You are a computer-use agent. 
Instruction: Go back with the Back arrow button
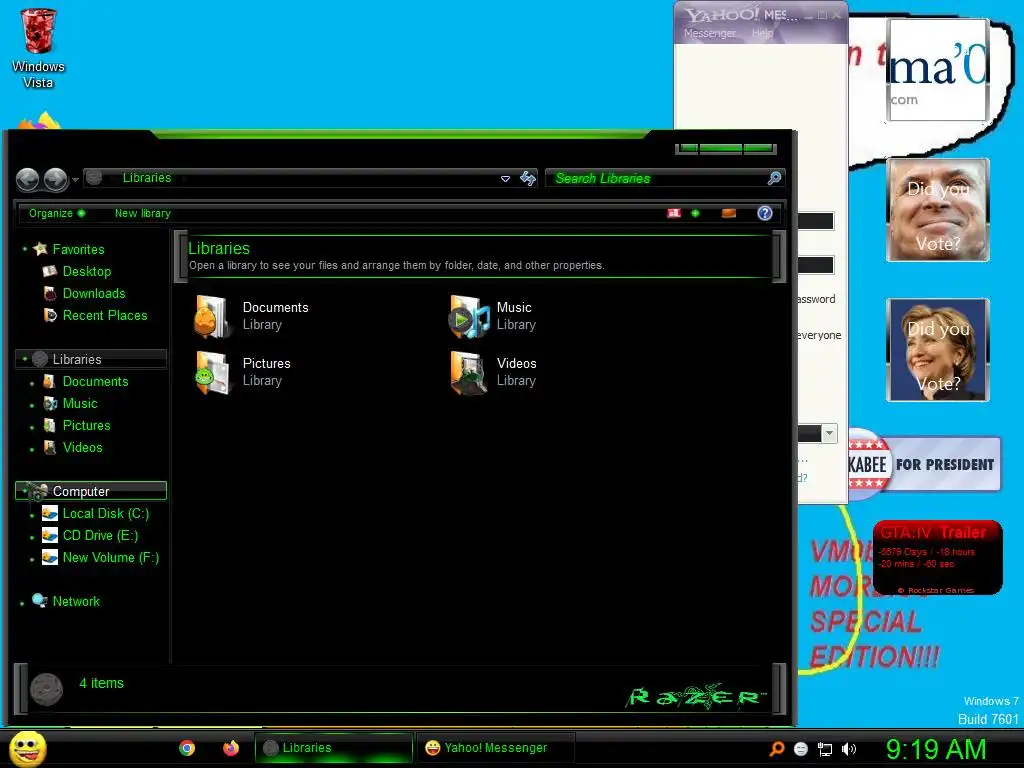27,180
